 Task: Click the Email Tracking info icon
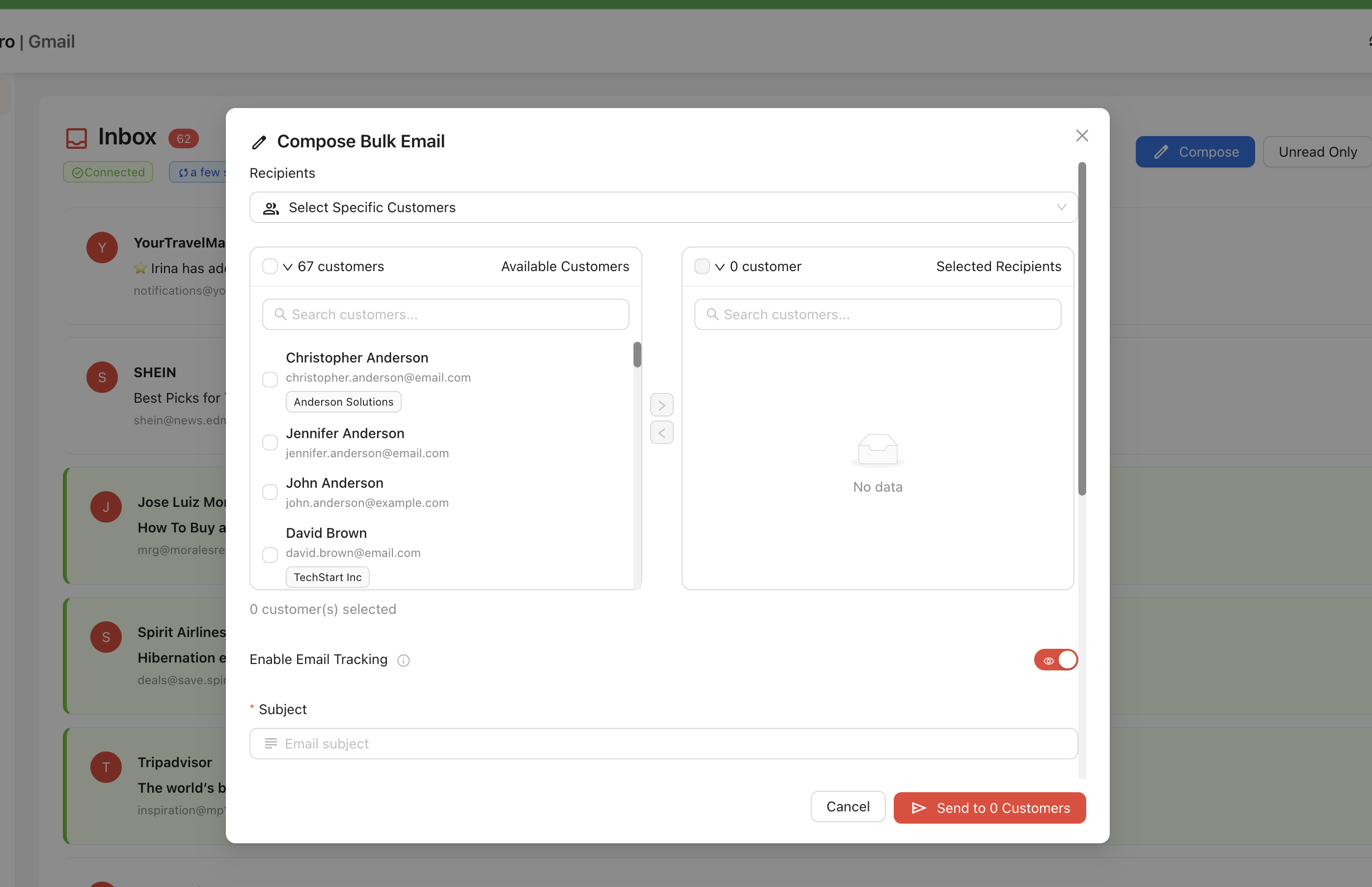pyautogui.click(x=404, y=661)
